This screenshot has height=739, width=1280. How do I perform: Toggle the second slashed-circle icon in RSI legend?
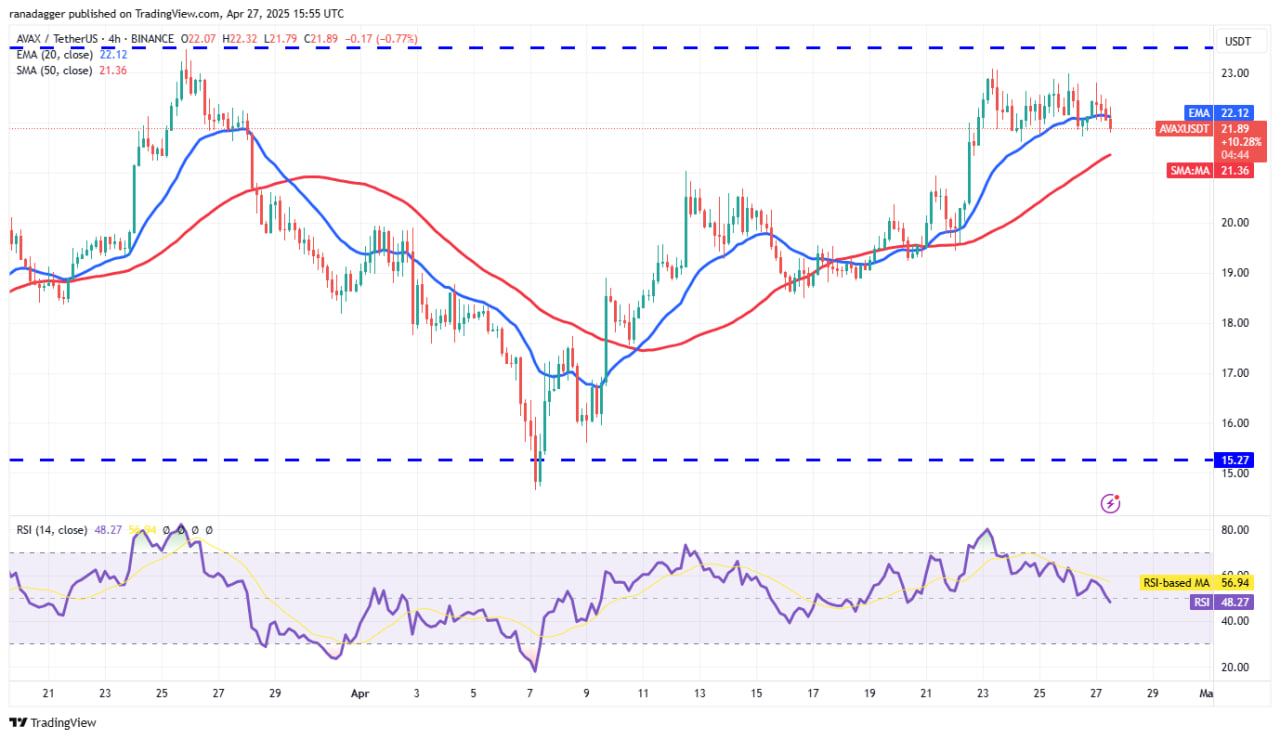[180, 529]
